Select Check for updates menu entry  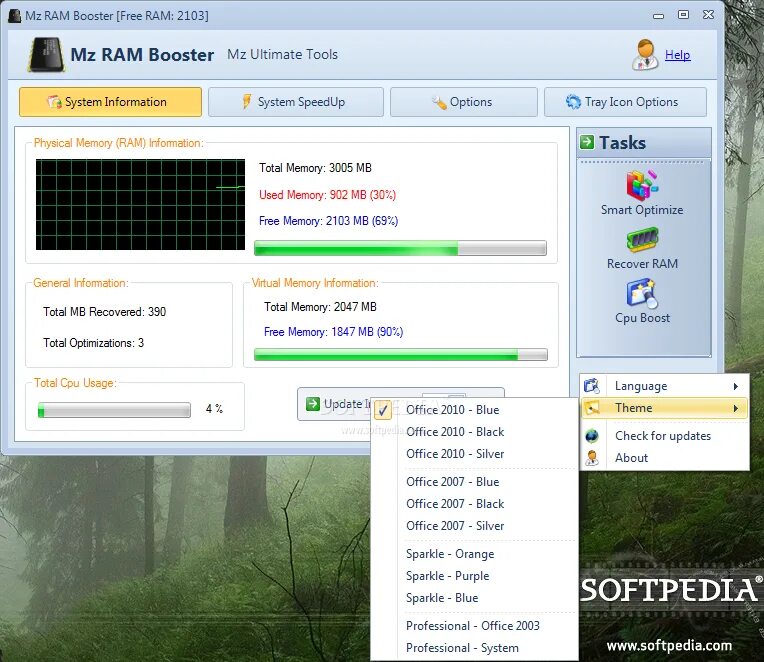(x=665, y=435)
